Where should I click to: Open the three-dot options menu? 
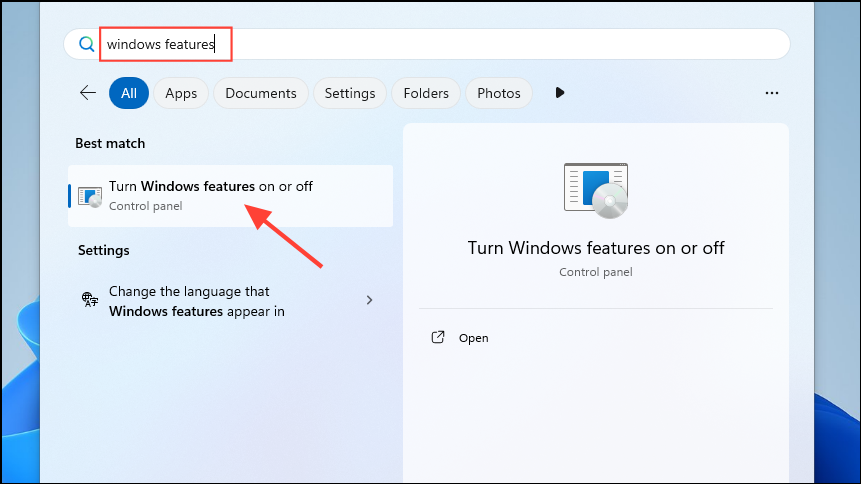[771, 93]
